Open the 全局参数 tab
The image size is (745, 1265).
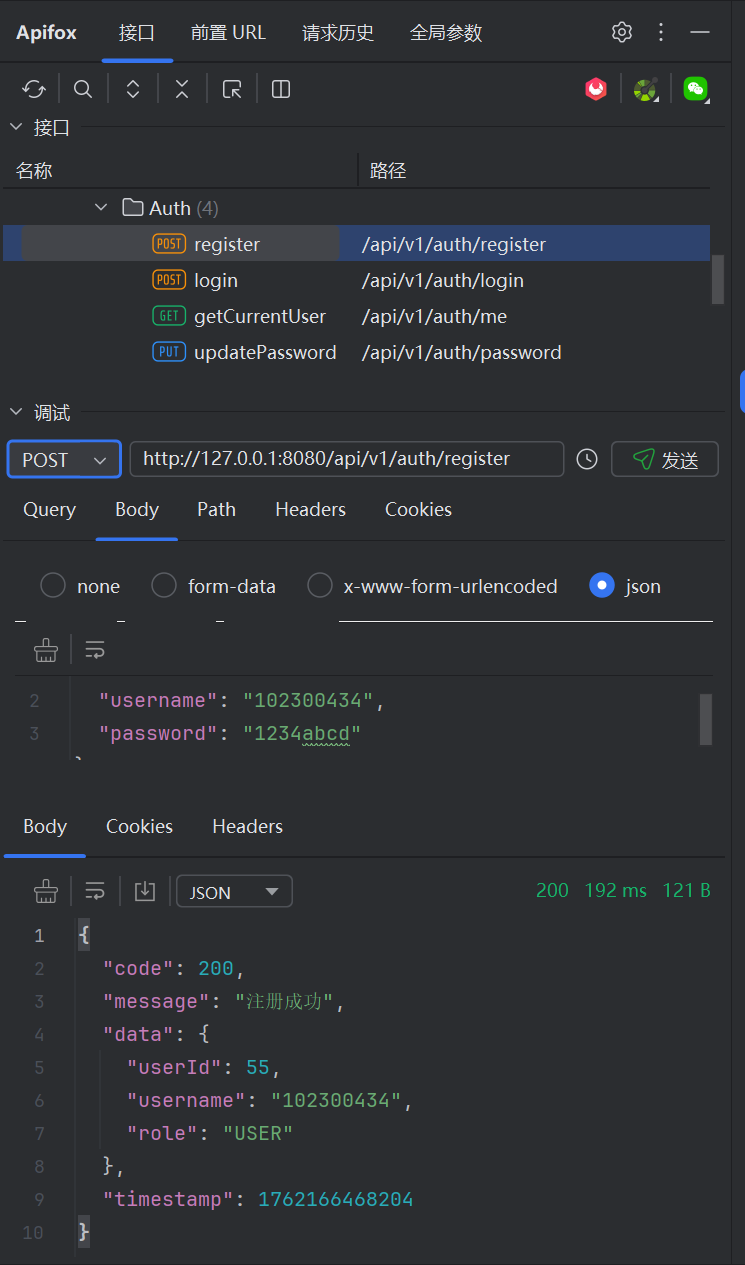(x=446, y=33)
